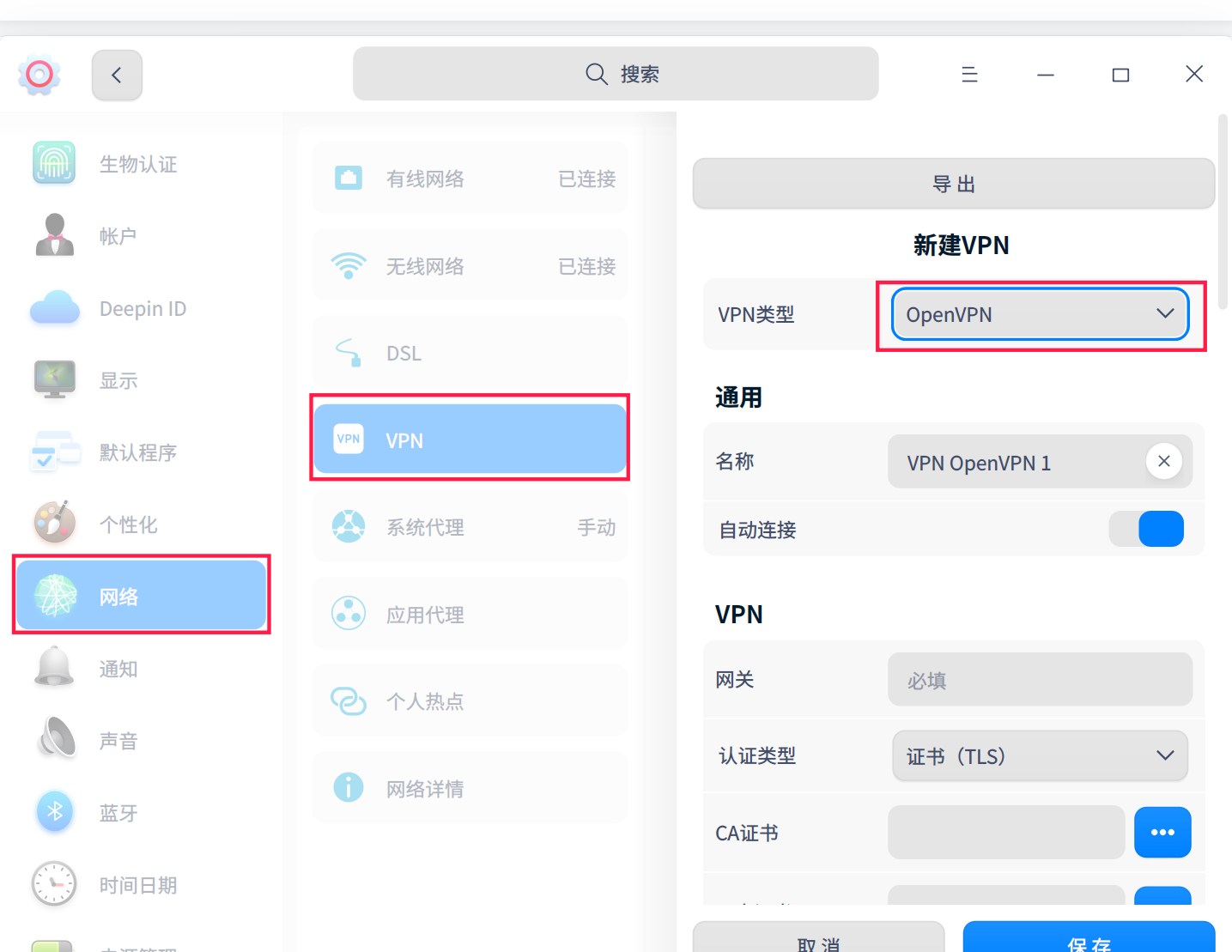
Task: Open 帐户 settings module
Action: coord(142,235)
